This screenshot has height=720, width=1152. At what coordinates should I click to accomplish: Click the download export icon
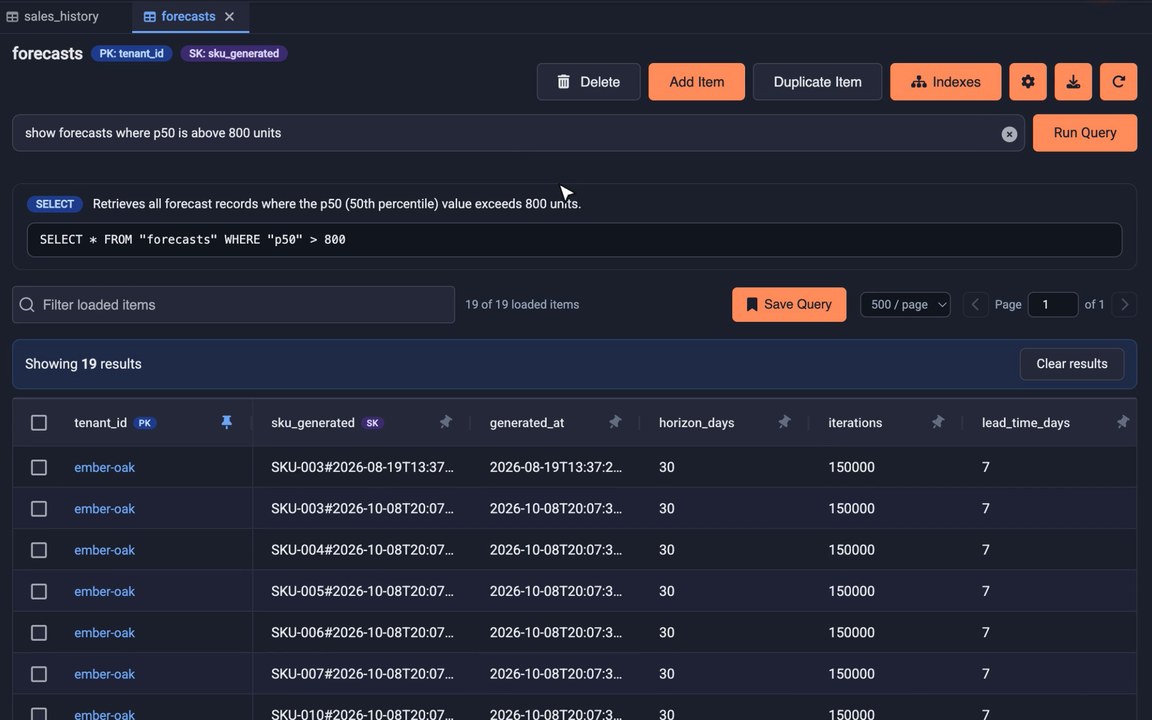pyautogui.click(x=1073, y=82)
